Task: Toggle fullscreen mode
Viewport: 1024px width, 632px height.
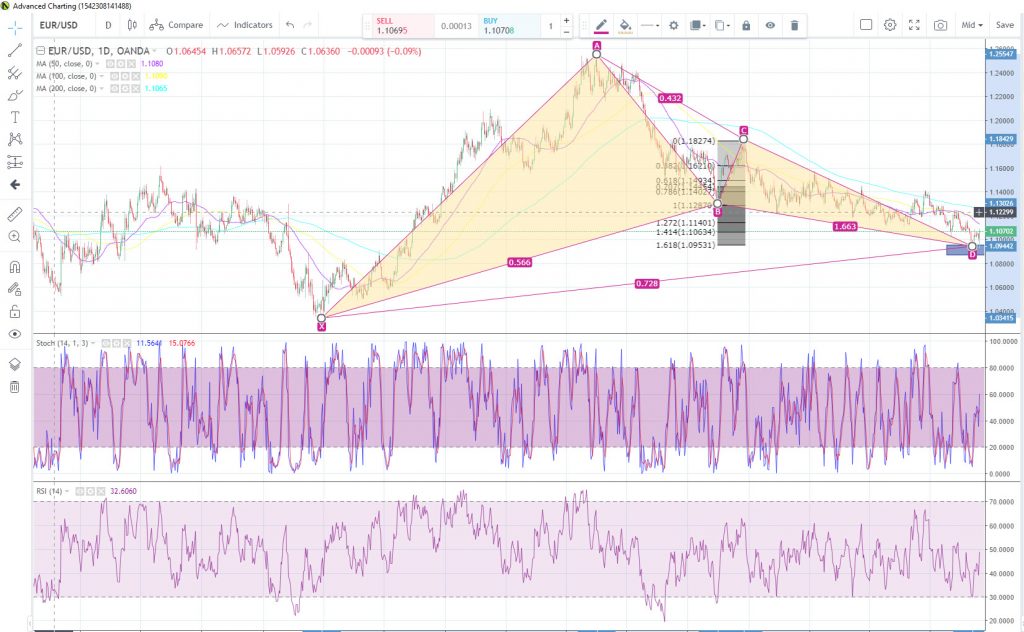Action: click(914, 25)
